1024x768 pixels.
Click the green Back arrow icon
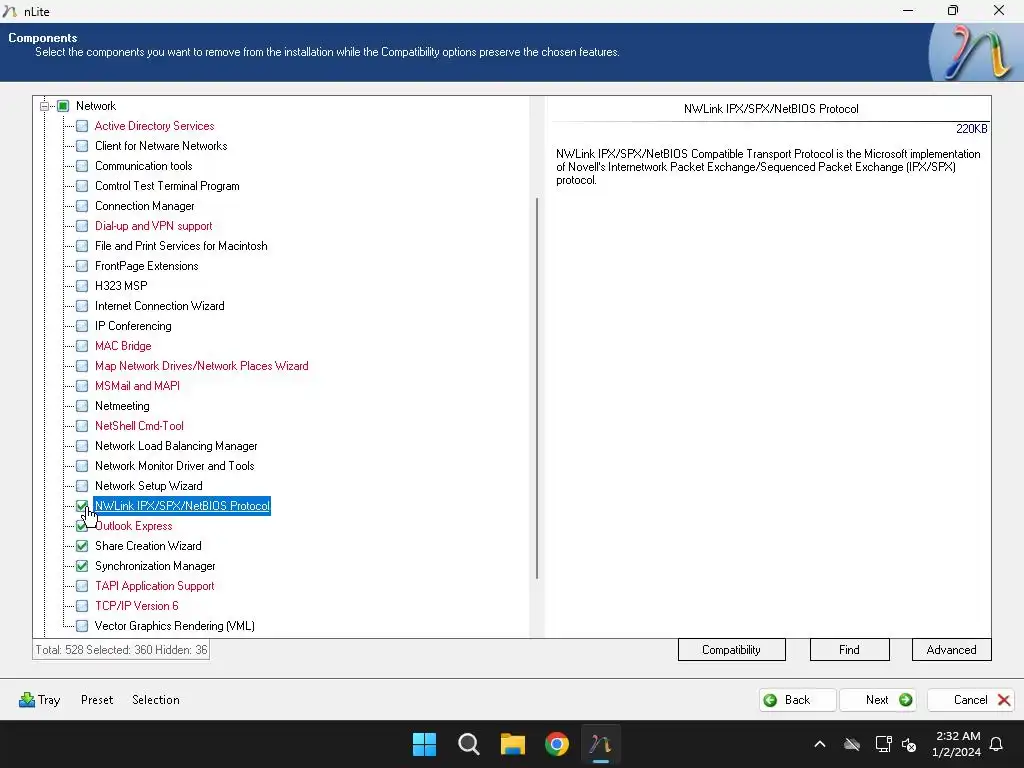pyautogui.click(x=770, y=700)
